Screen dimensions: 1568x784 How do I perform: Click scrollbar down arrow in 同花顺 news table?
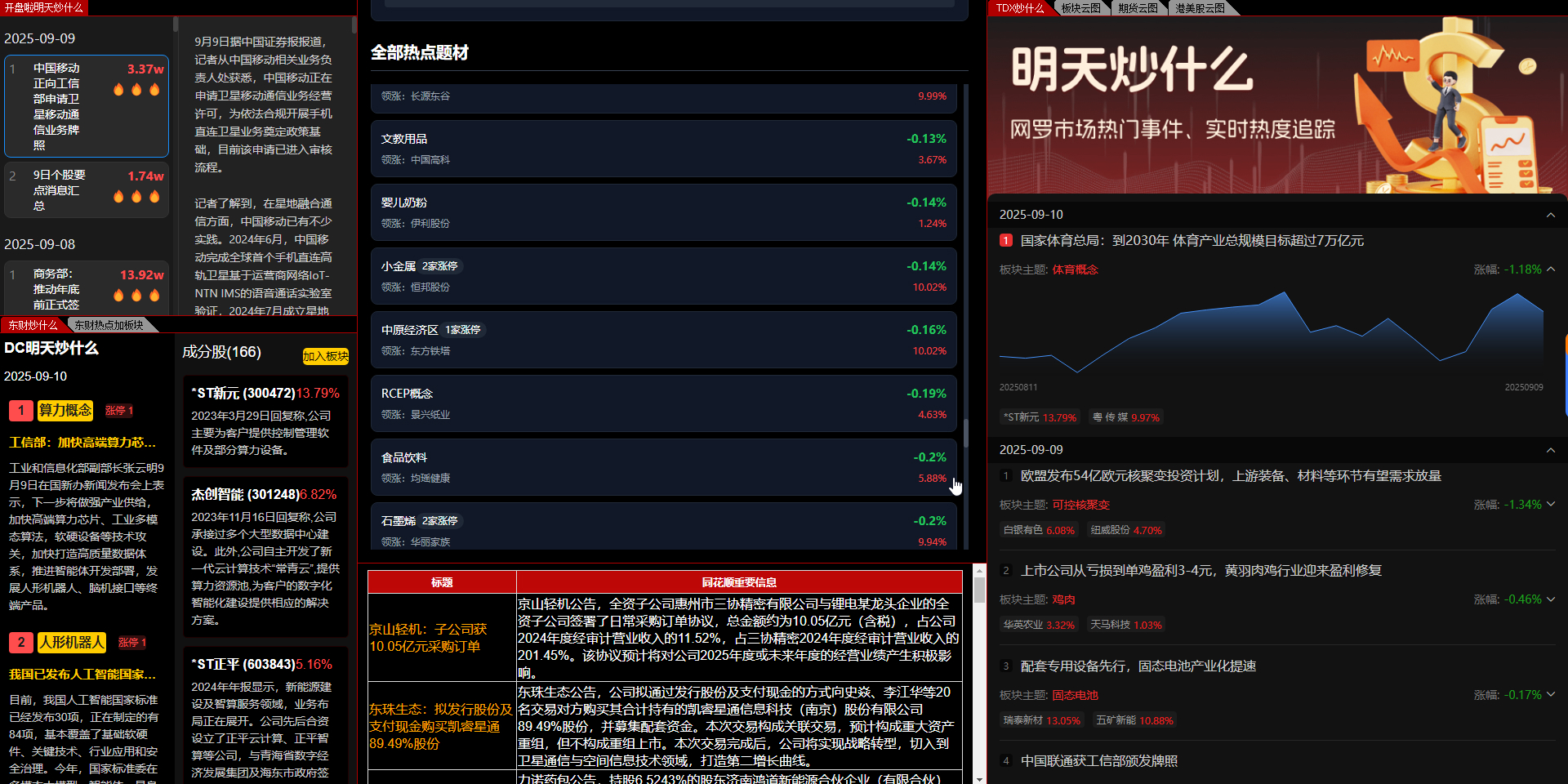tap(979, 777)
